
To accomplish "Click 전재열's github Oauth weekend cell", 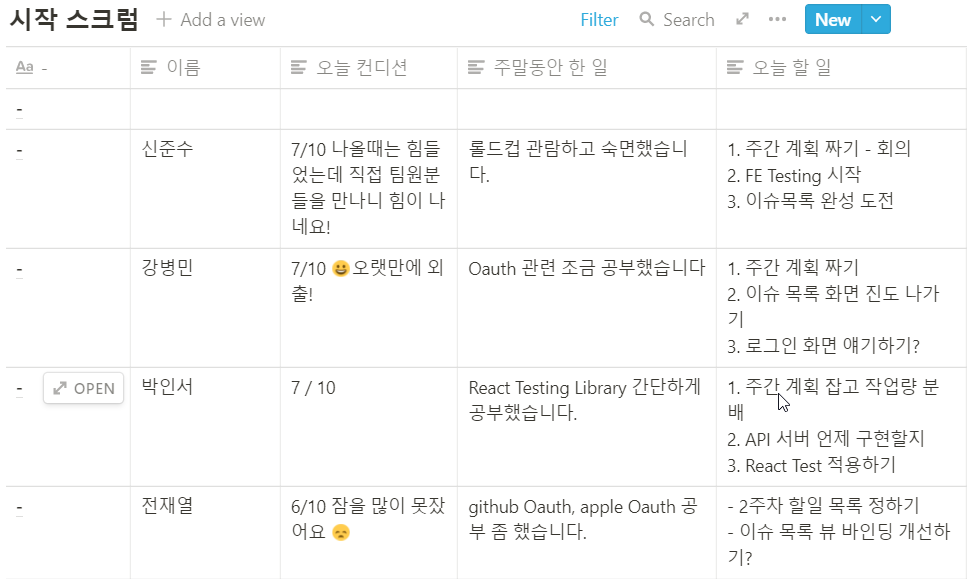I will 585,518.
